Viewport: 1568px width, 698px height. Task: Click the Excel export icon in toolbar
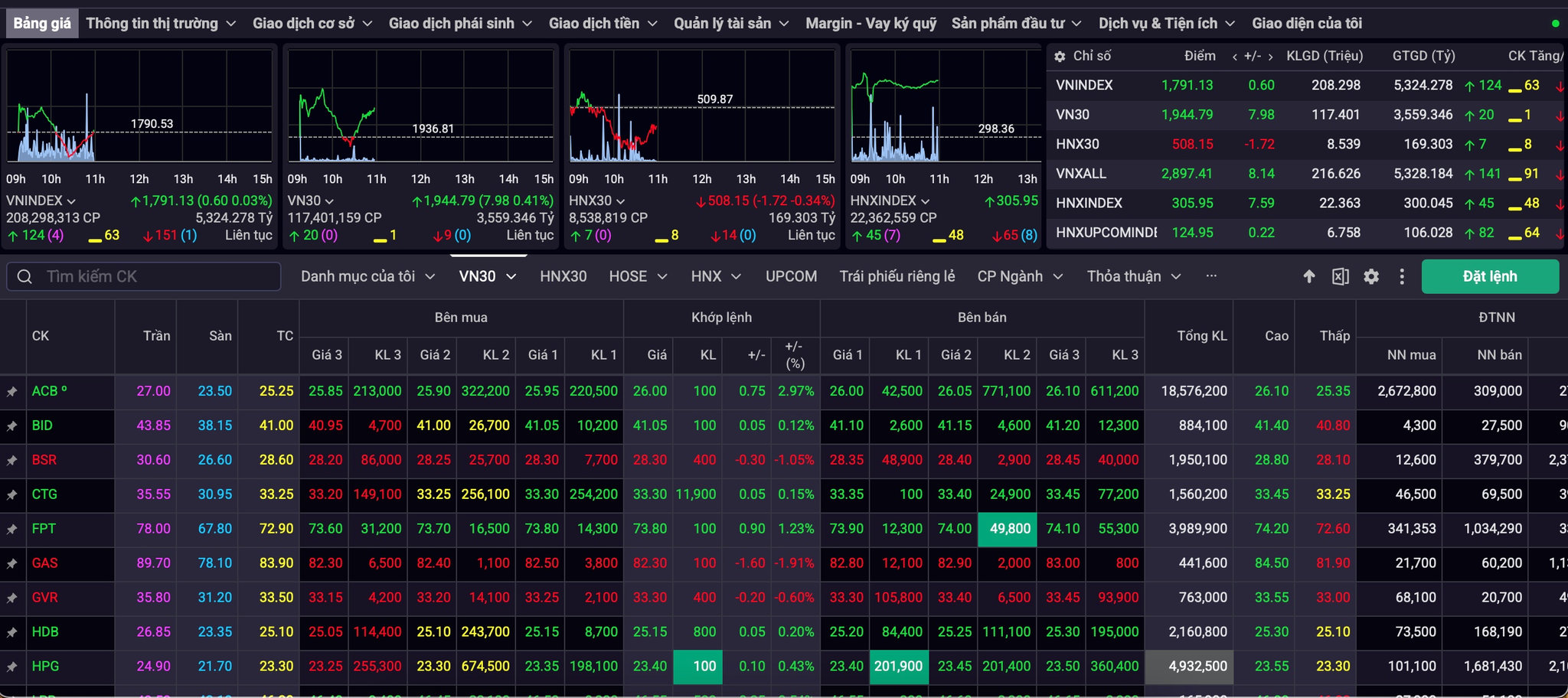coord(1340,276)
